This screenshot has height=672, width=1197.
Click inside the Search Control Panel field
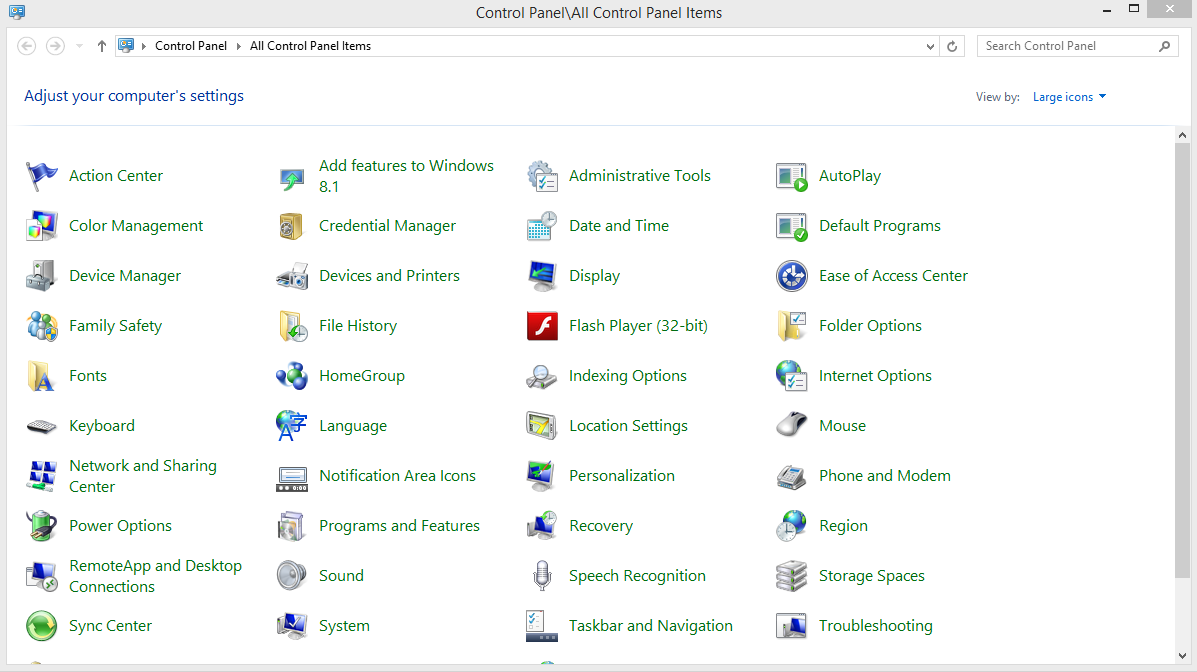1068,46
